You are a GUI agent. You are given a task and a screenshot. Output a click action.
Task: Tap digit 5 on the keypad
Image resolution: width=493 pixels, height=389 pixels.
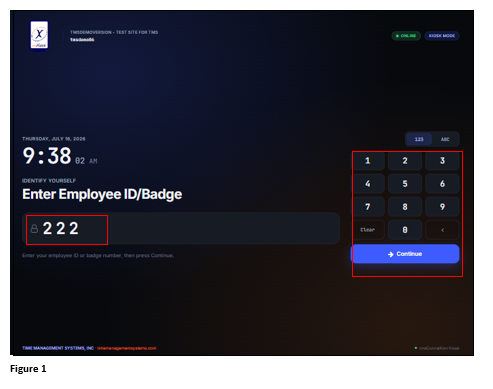[x=405, y=184]
